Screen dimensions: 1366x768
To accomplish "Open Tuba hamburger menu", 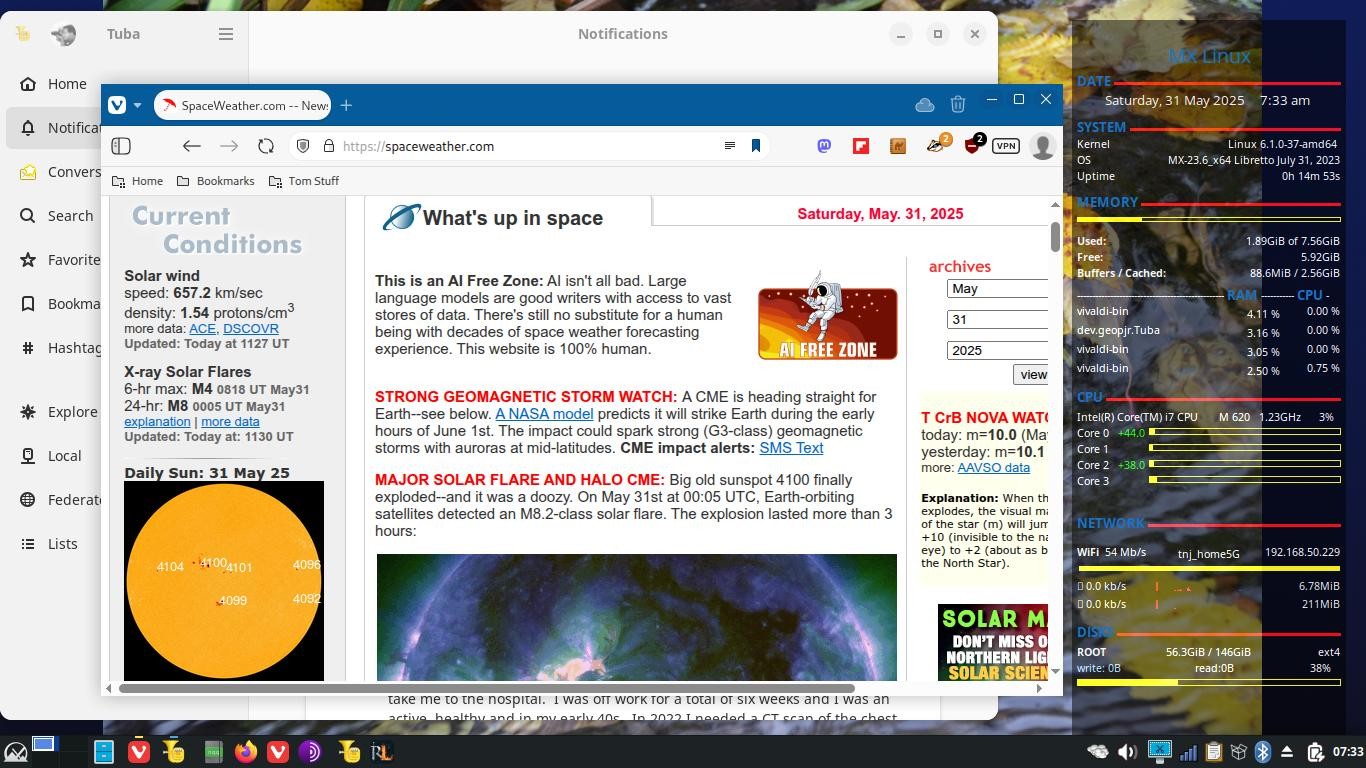I will (x=226, y=34).
